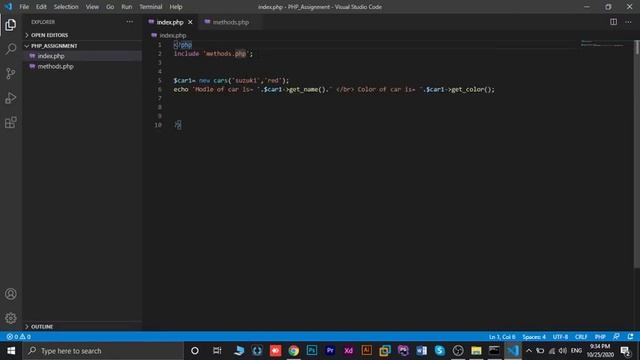Open the Extensions view
This screenshot has height=360, width=640.
pyautogui.click(x=11, y=122)
